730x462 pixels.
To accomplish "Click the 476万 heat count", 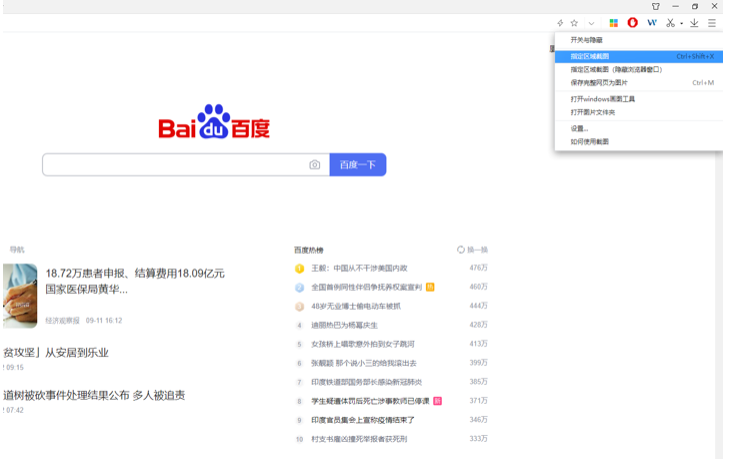I will [479, 268].
